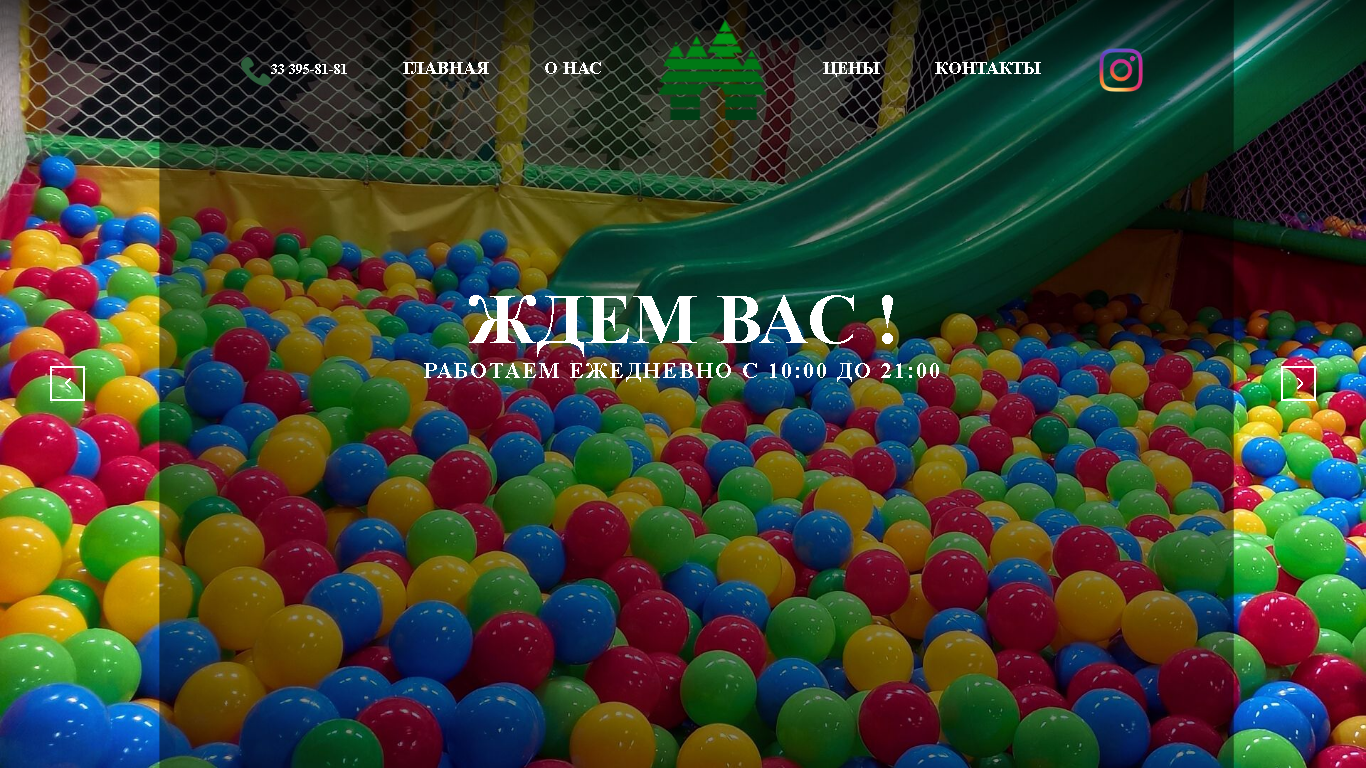The image size is (1366, 768).
Task: Open the КОНТАКТЫ page
Action: coord(988,68)
